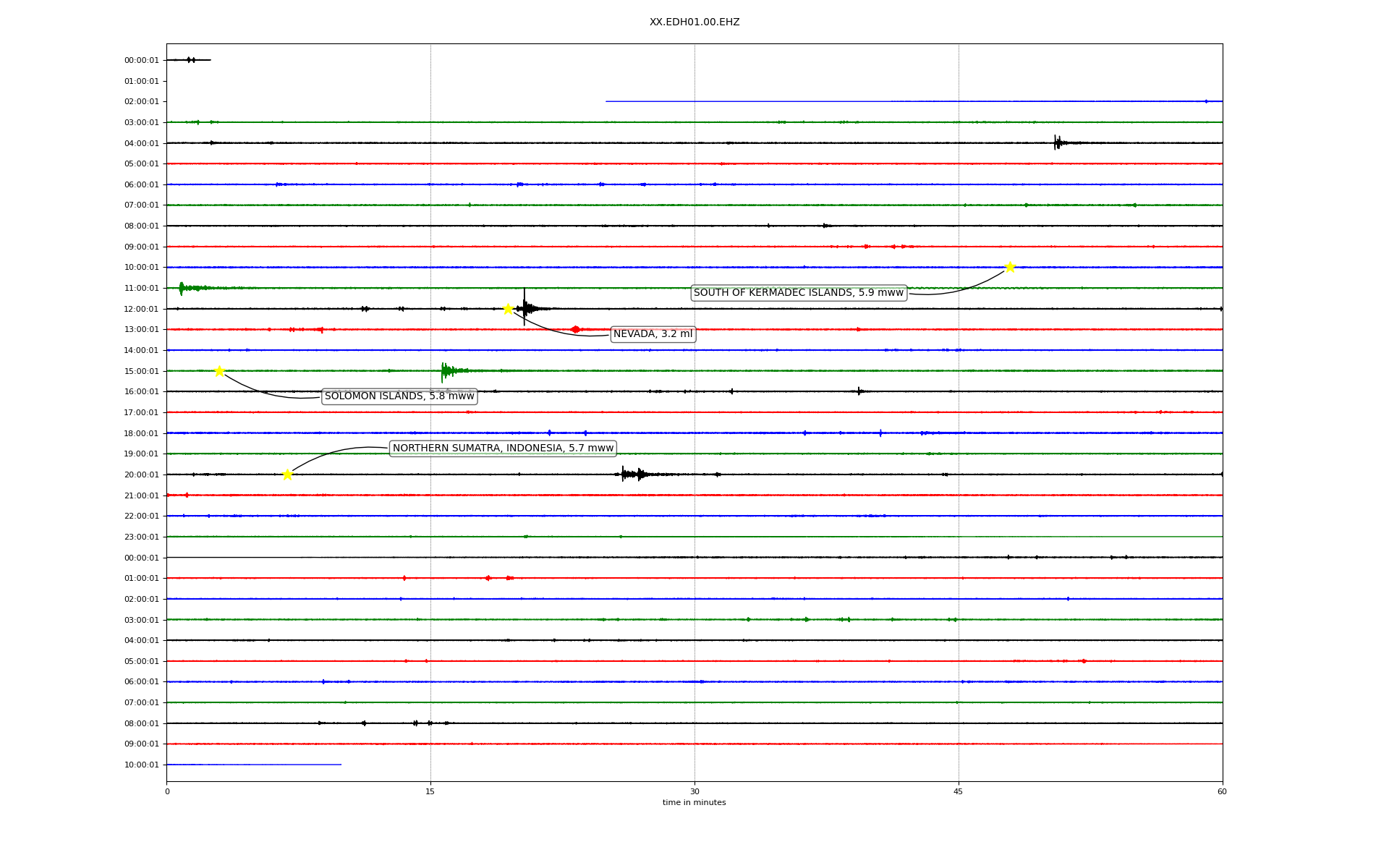This screenshot has height=868, width=1389.
Task: Click the red blob on the 13:00:01 trace
Action: 575,329
